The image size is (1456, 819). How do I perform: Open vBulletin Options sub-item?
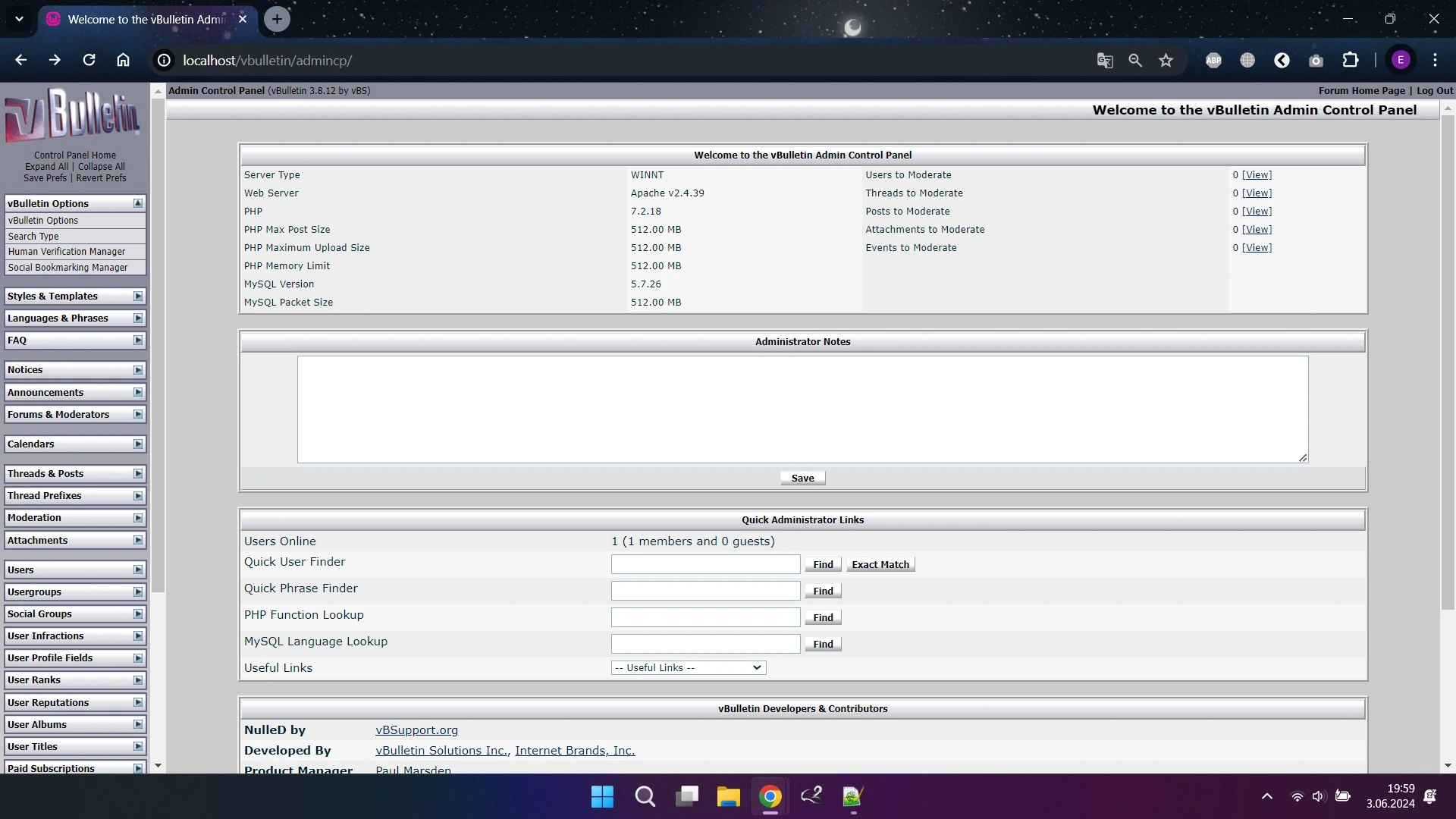(x=75, y=221)
